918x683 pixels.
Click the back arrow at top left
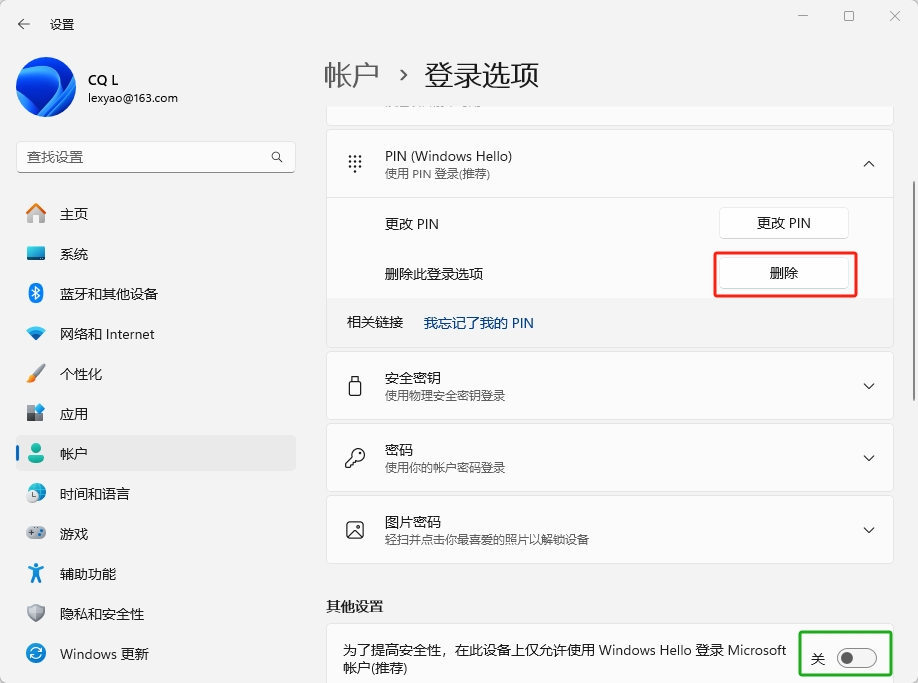22,23
